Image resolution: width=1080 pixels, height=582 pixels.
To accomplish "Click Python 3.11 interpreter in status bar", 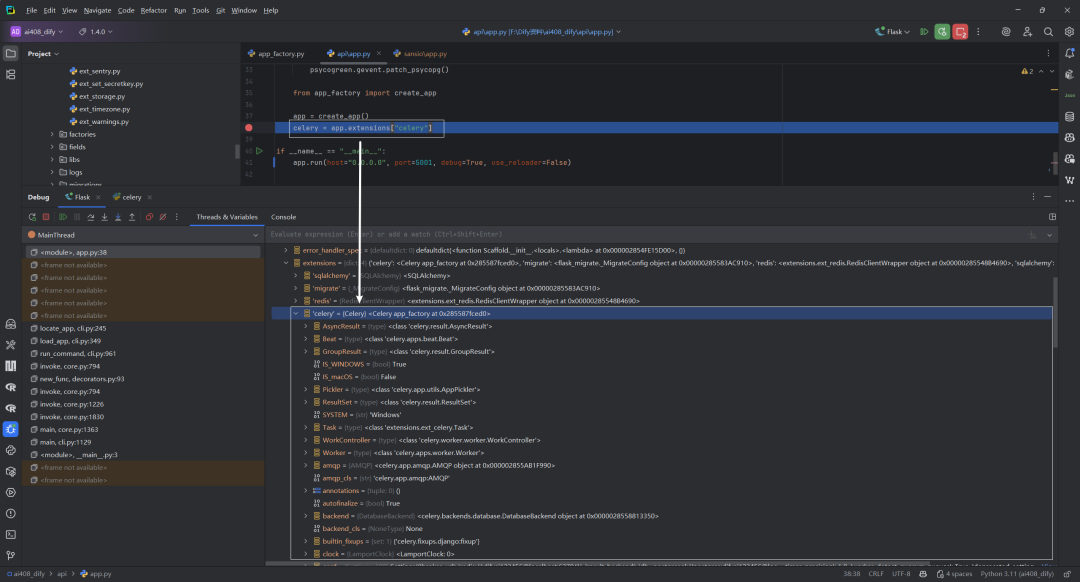I will pos(1017,574).
